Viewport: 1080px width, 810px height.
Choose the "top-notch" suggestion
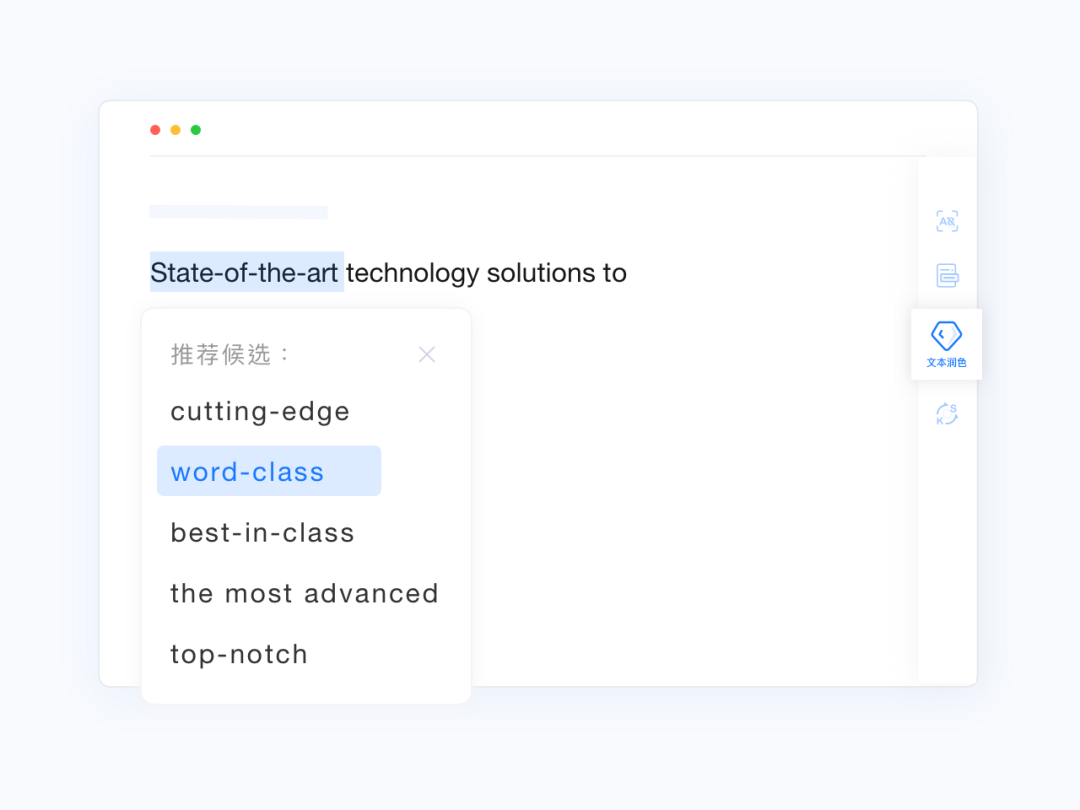[238, 654]
